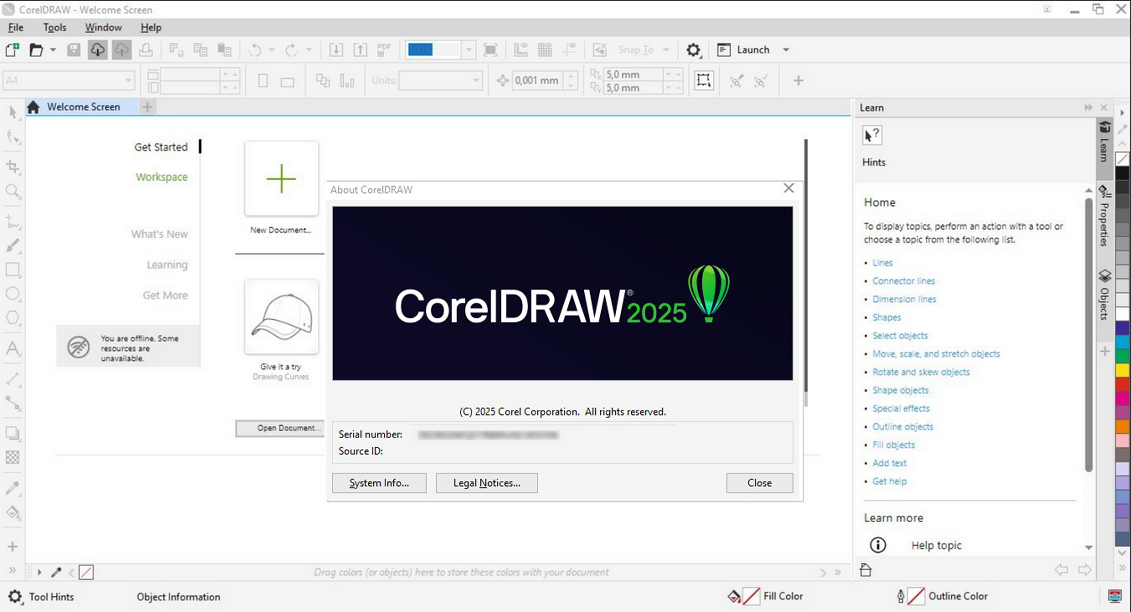Expand the Open folder dropdown arrow
1131x612 pixels.
pos(53,50)
